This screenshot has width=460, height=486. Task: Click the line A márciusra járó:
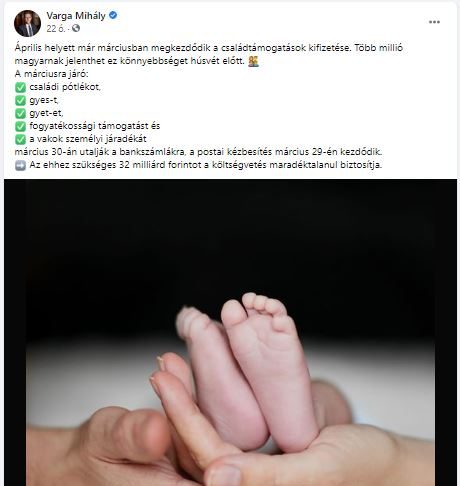point(51,74)
